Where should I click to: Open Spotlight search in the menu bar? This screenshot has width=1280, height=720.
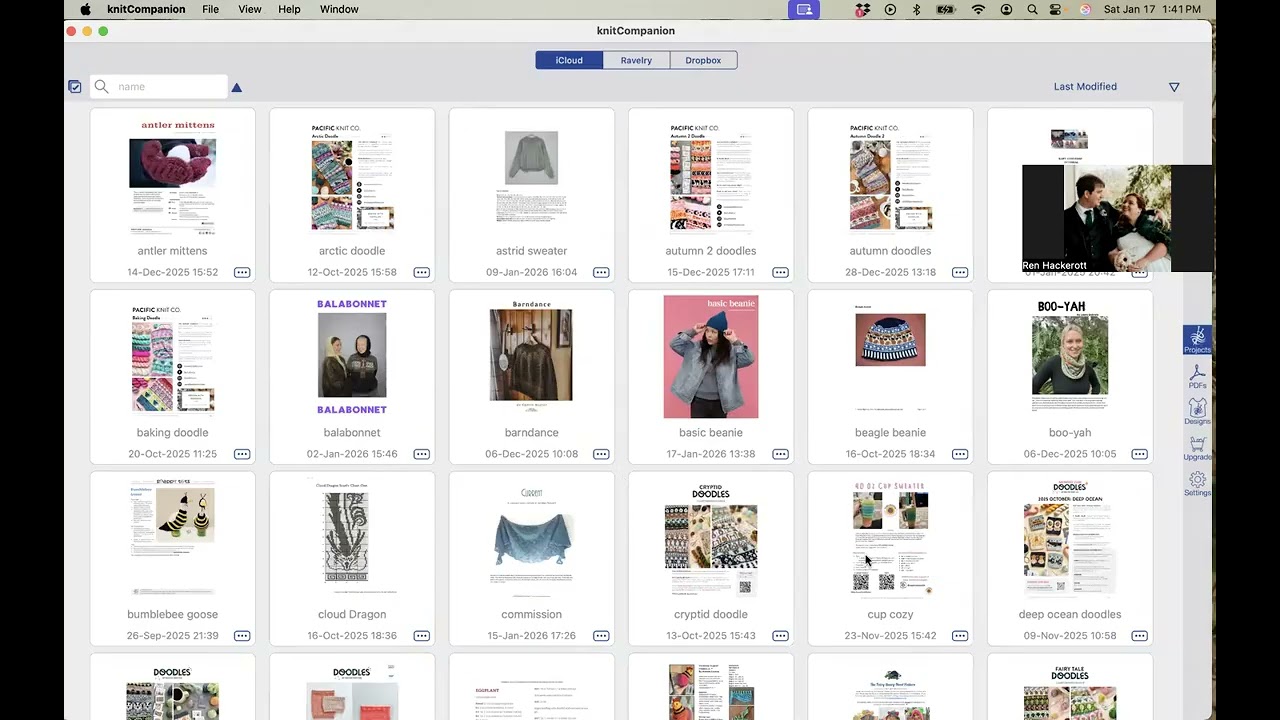tap(1032, 9)
